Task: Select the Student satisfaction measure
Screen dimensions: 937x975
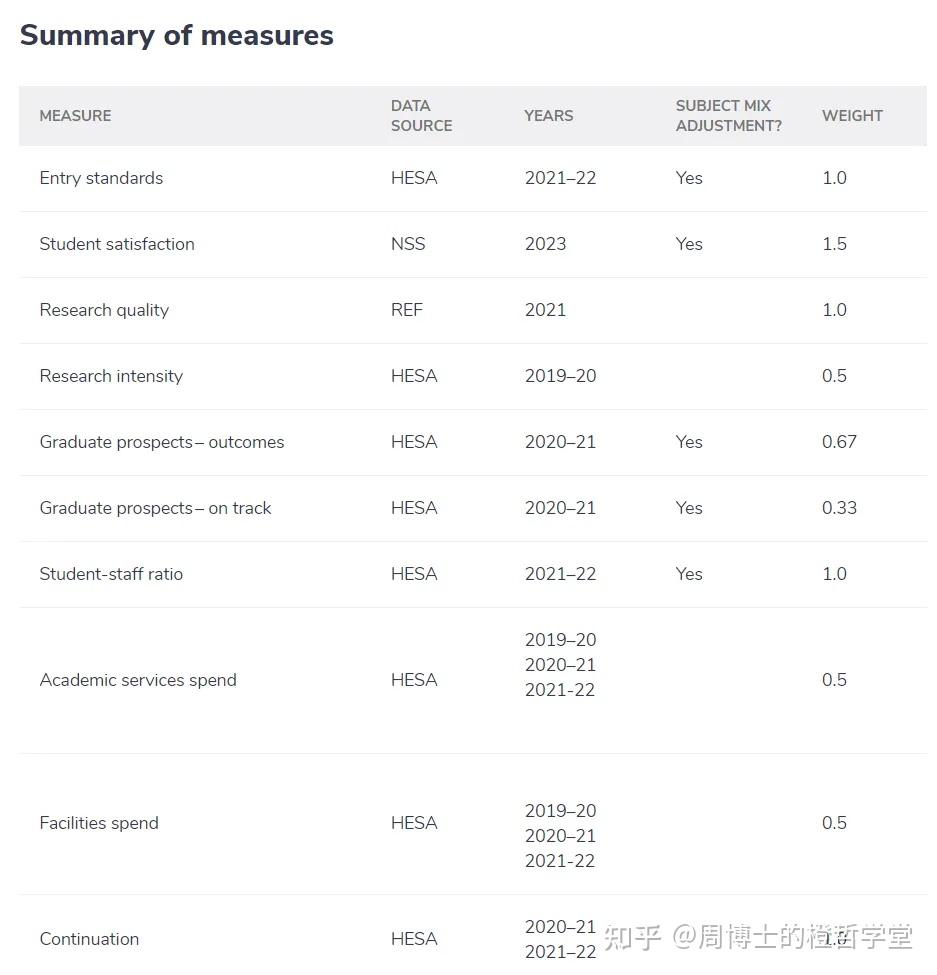Action: click(116, 244)
